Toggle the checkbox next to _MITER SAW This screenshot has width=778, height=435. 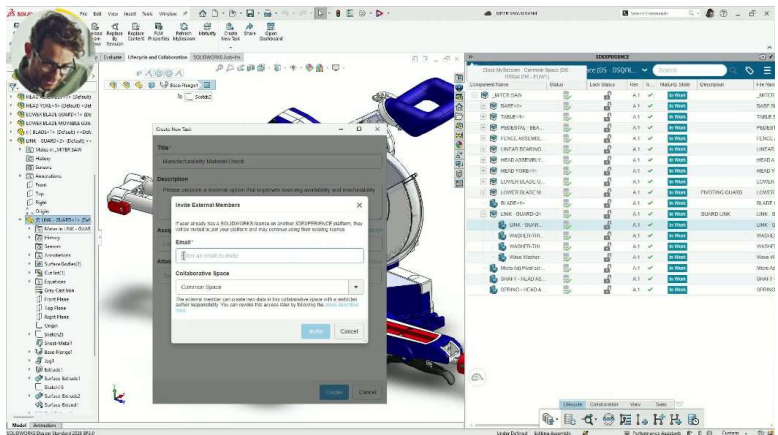point(474,95)
